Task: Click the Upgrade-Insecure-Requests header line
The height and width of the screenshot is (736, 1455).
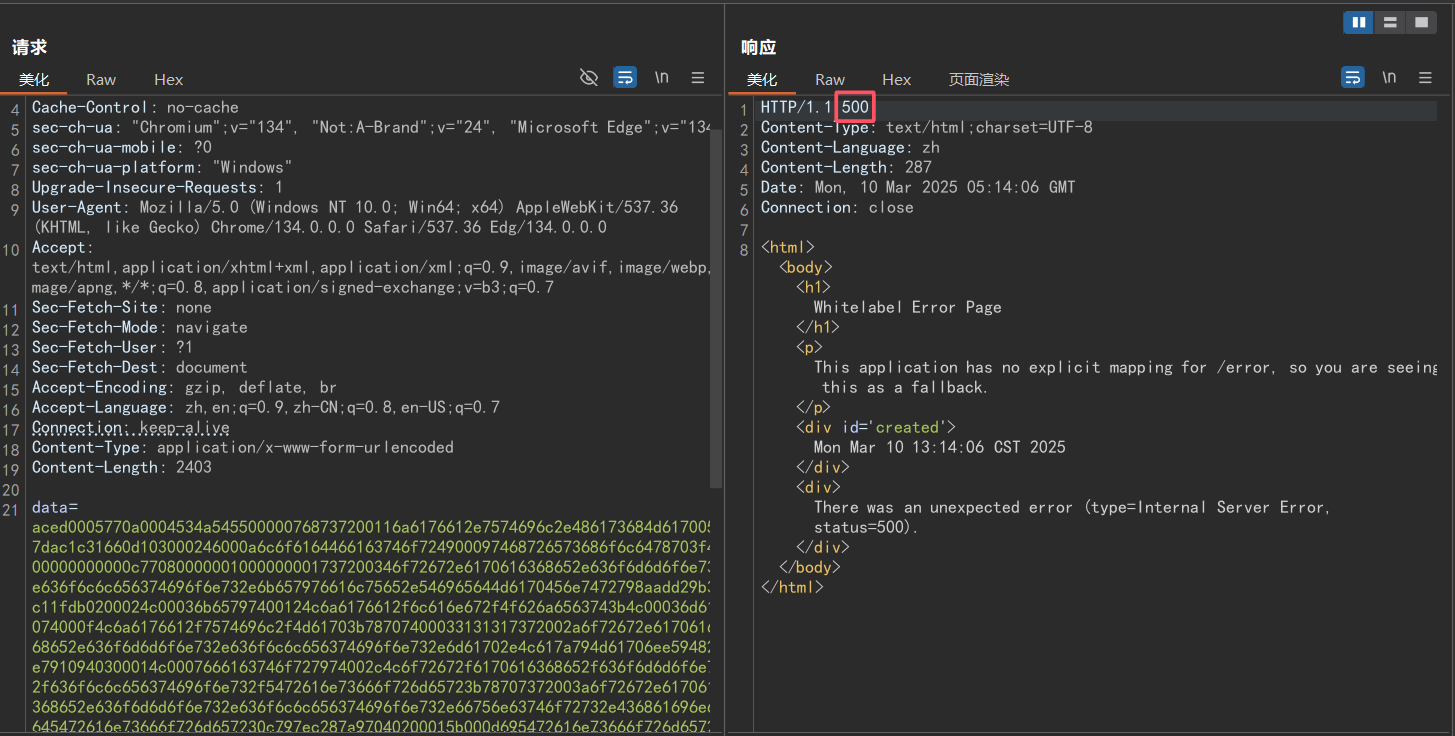Action: pyautogui.click(x=157, y=187)
